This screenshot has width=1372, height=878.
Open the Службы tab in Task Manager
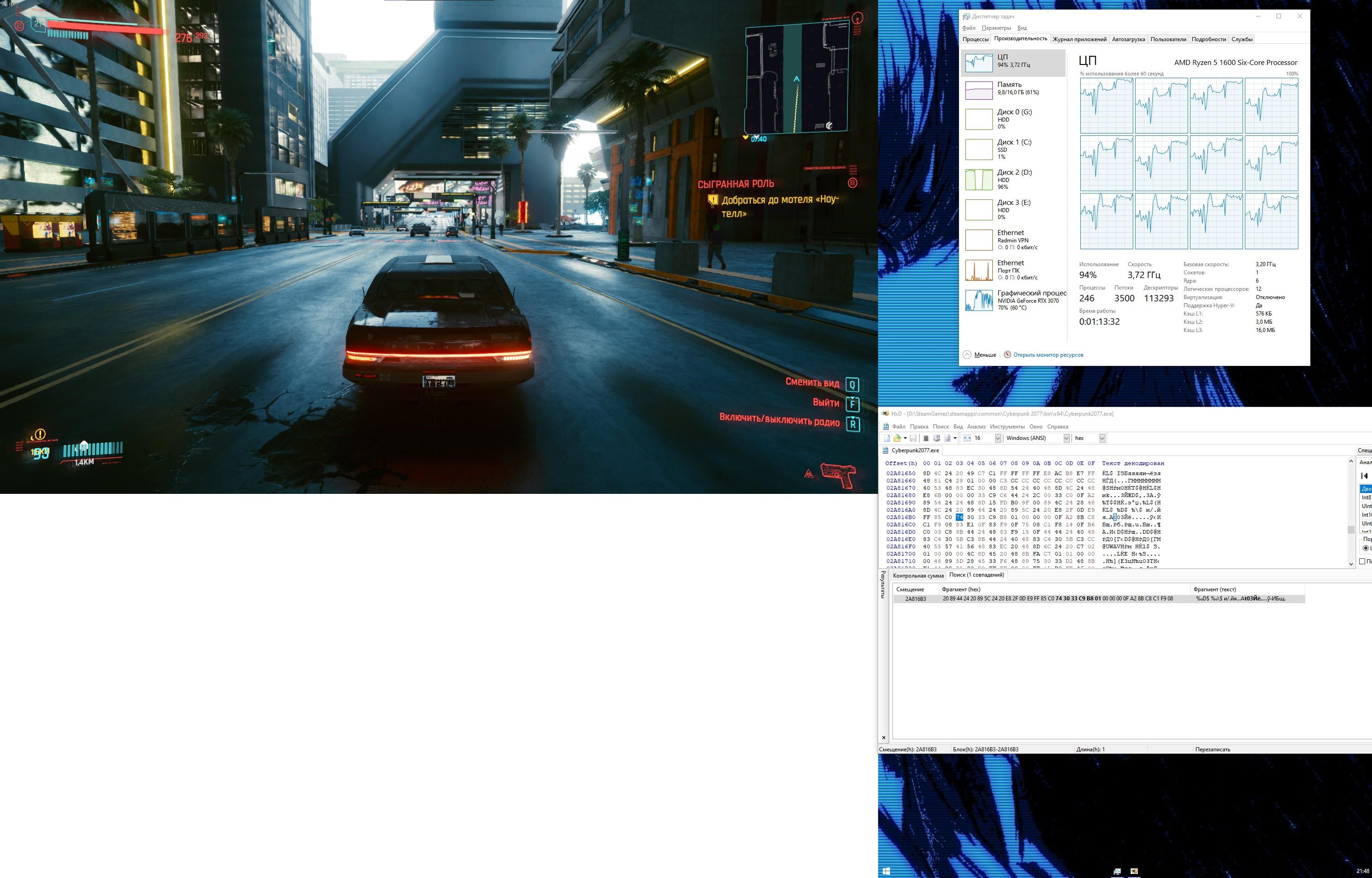(1242, 39)
